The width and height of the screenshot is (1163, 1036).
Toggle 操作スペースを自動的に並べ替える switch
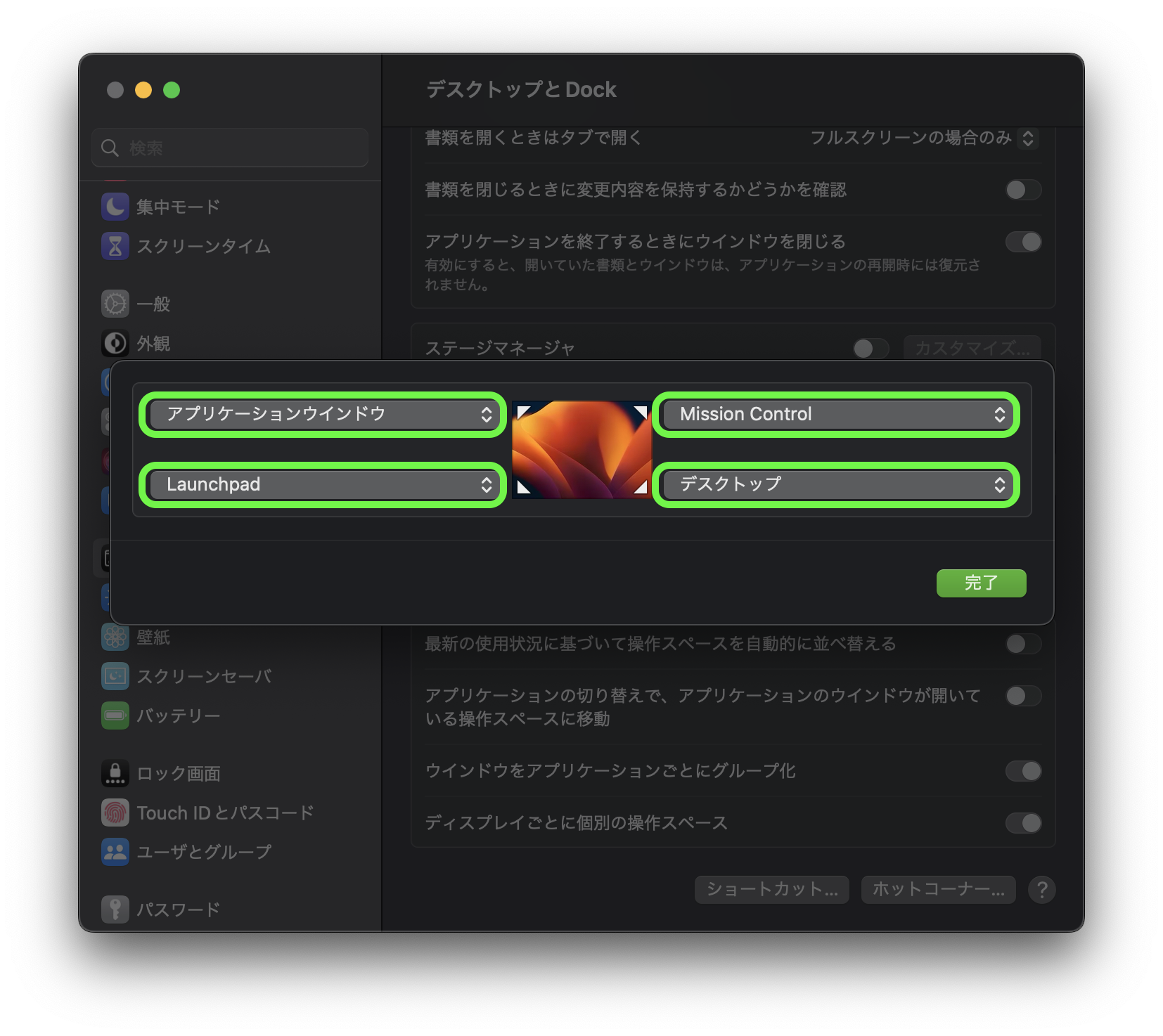coord(1023,644)
